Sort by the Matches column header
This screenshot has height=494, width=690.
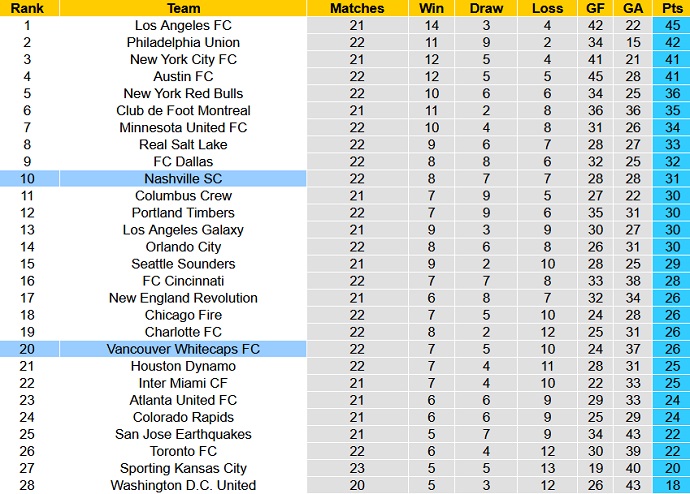coord(357,8)
